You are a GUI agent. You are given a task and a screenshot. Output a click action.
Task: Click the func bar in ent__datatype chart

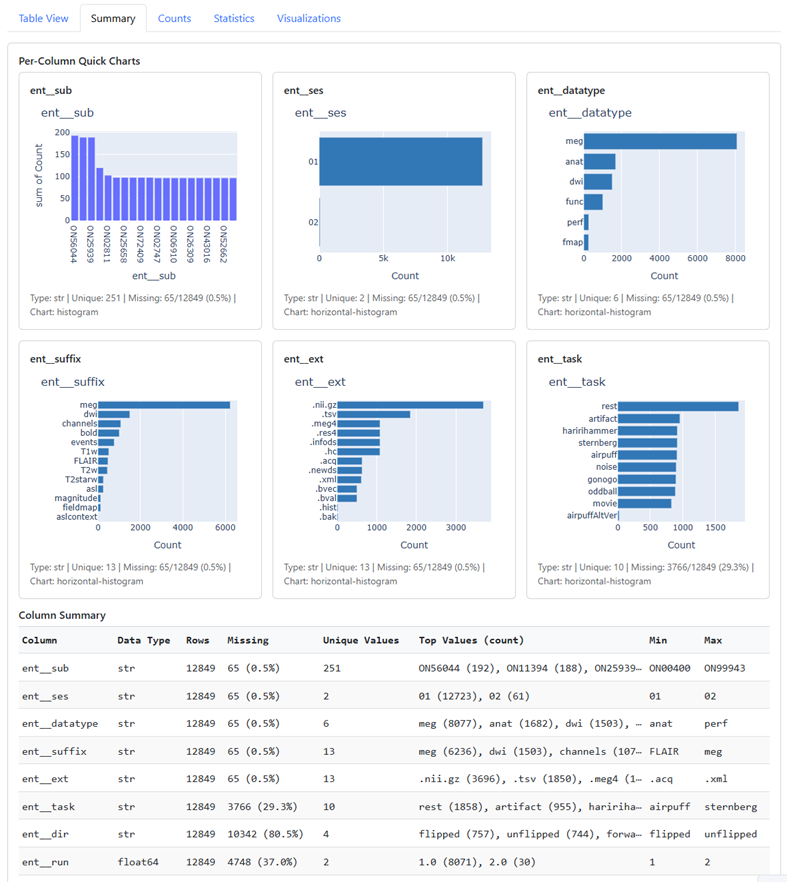click(593, 202)
